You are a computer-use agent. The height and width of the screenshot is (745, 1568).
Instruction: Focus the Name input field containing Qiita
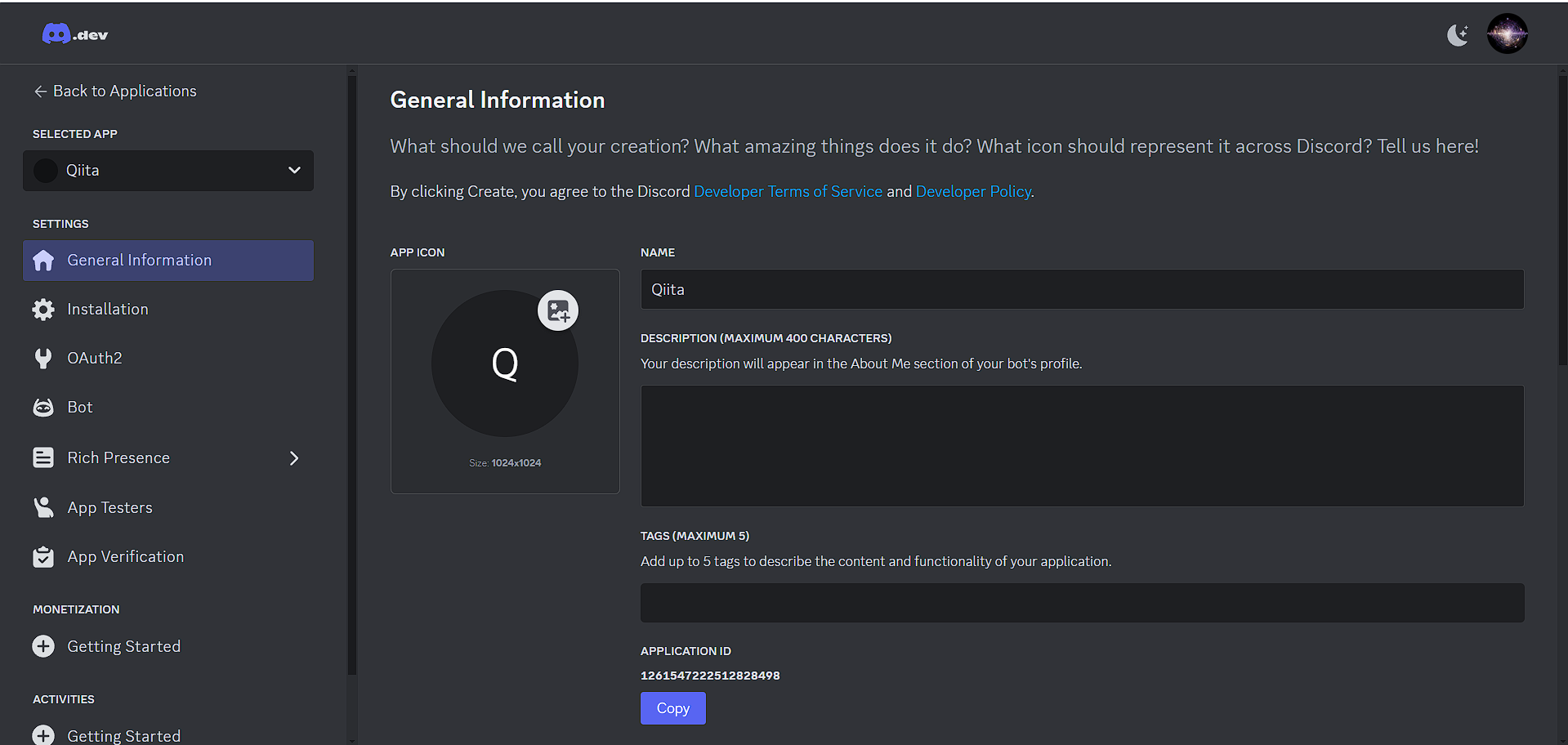pos(1082,289)
